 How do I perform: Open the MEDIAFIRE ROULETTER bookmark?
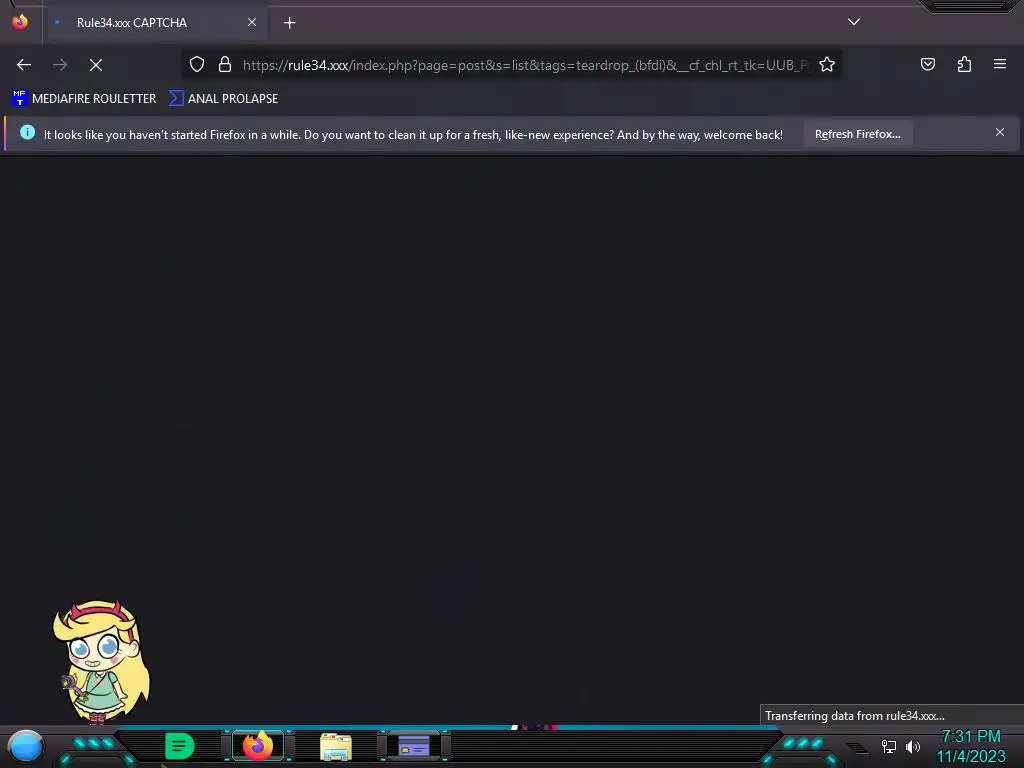point(84,99)
